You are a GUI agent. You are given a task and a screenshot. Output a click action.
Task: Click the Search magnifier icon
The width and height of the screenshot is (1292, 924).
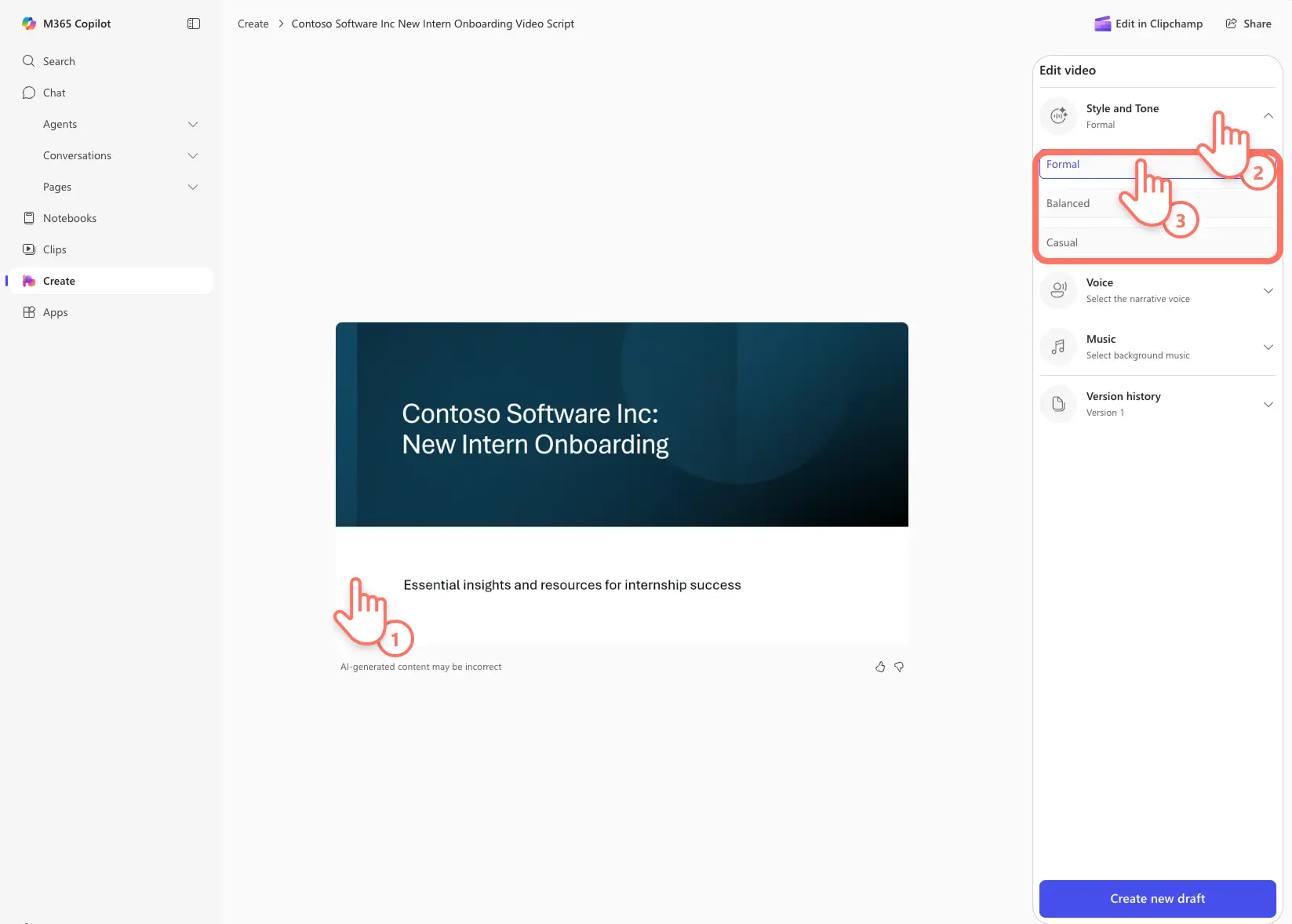point(29,61)
